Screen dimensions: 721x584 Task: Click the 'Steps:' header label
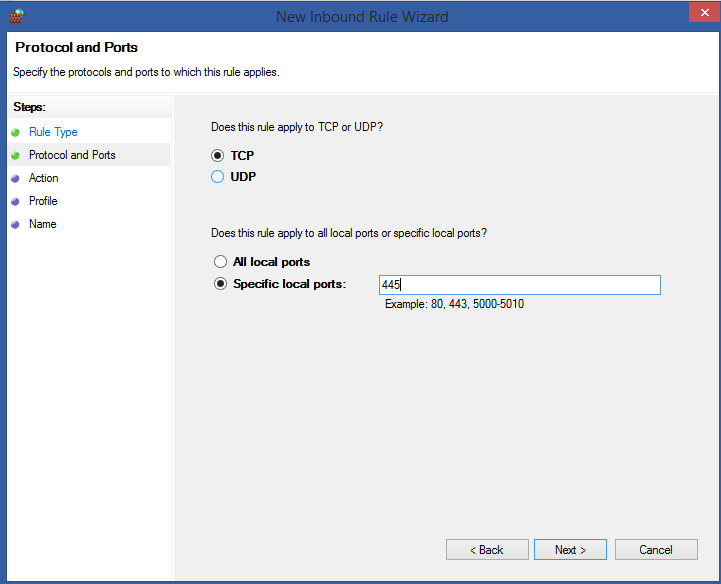coord(29,107)
